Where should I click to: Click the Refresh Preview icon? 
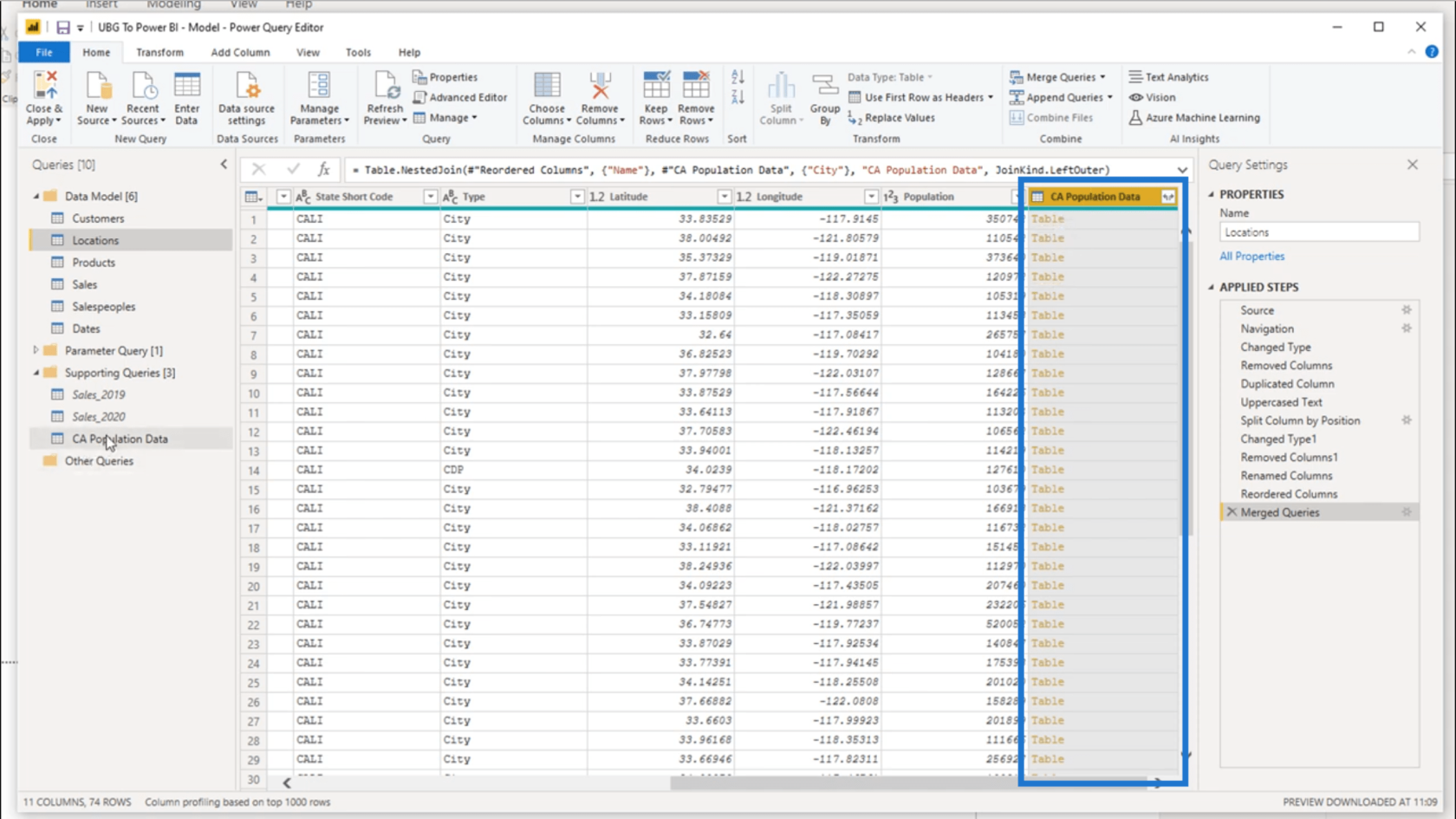coord(385,87)
